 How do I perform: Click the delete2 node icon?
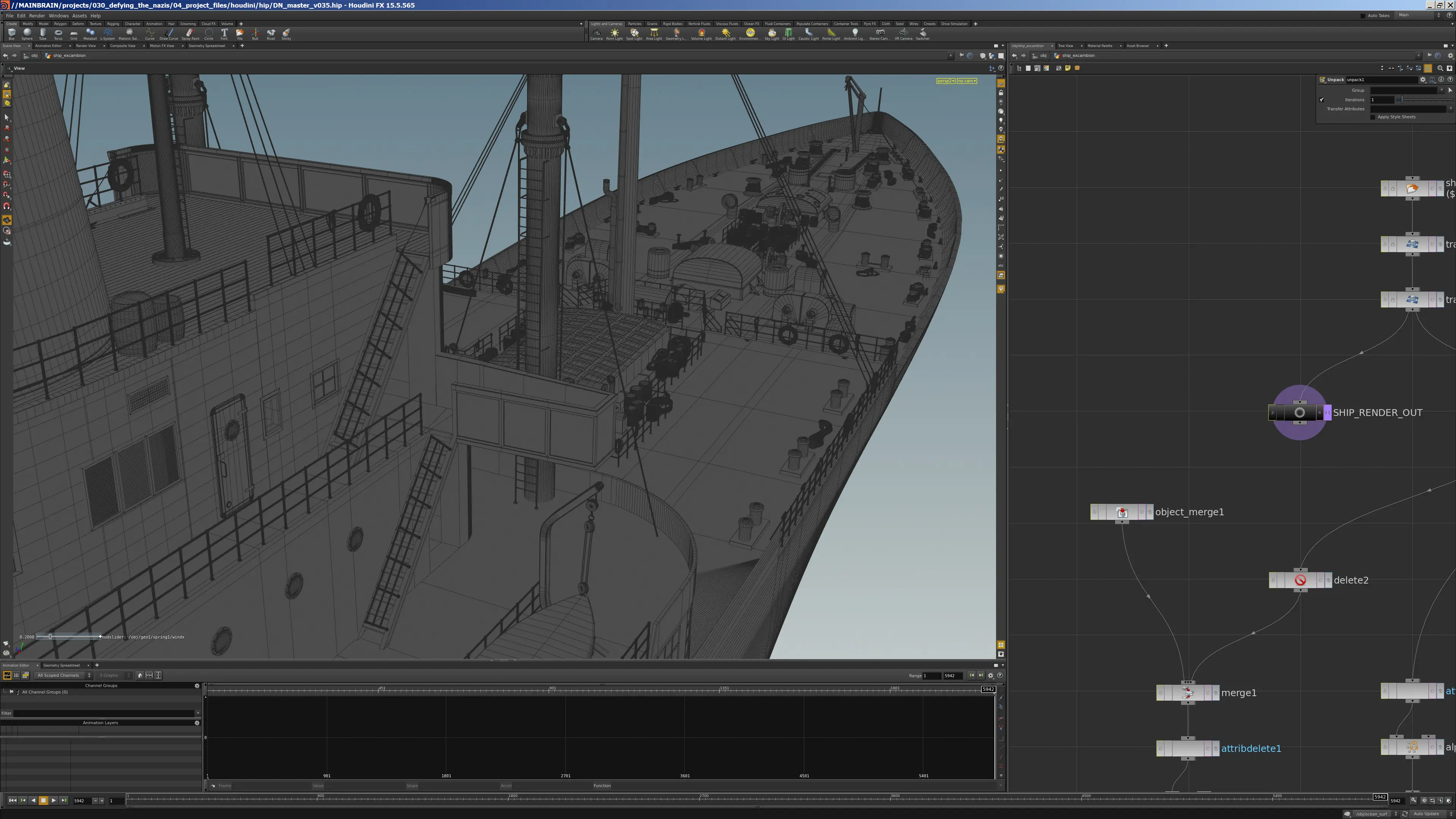tap(1300, 580)
